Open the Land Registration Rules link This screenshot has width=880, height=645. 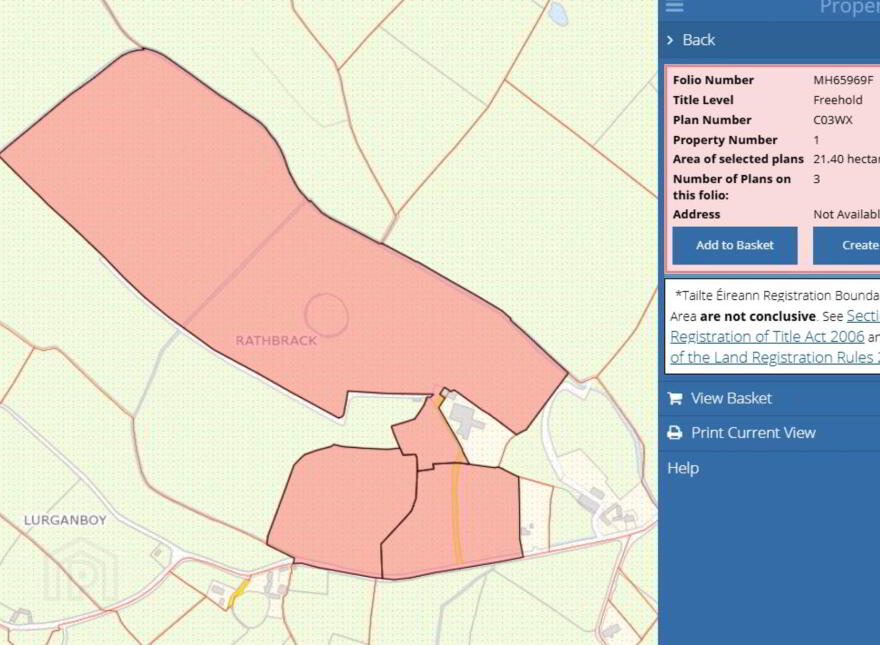[774, 358]
